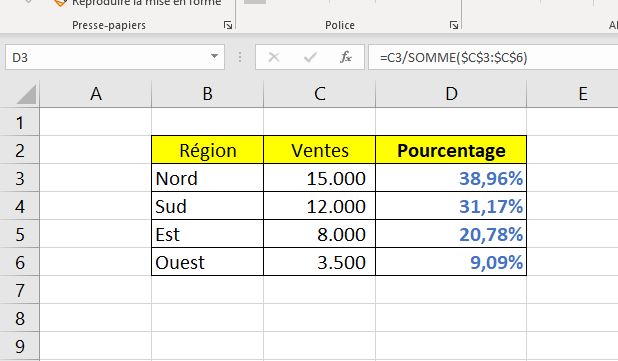Select row 8 header
Screen dimensions: 618x361
click(x=20, y=318)
